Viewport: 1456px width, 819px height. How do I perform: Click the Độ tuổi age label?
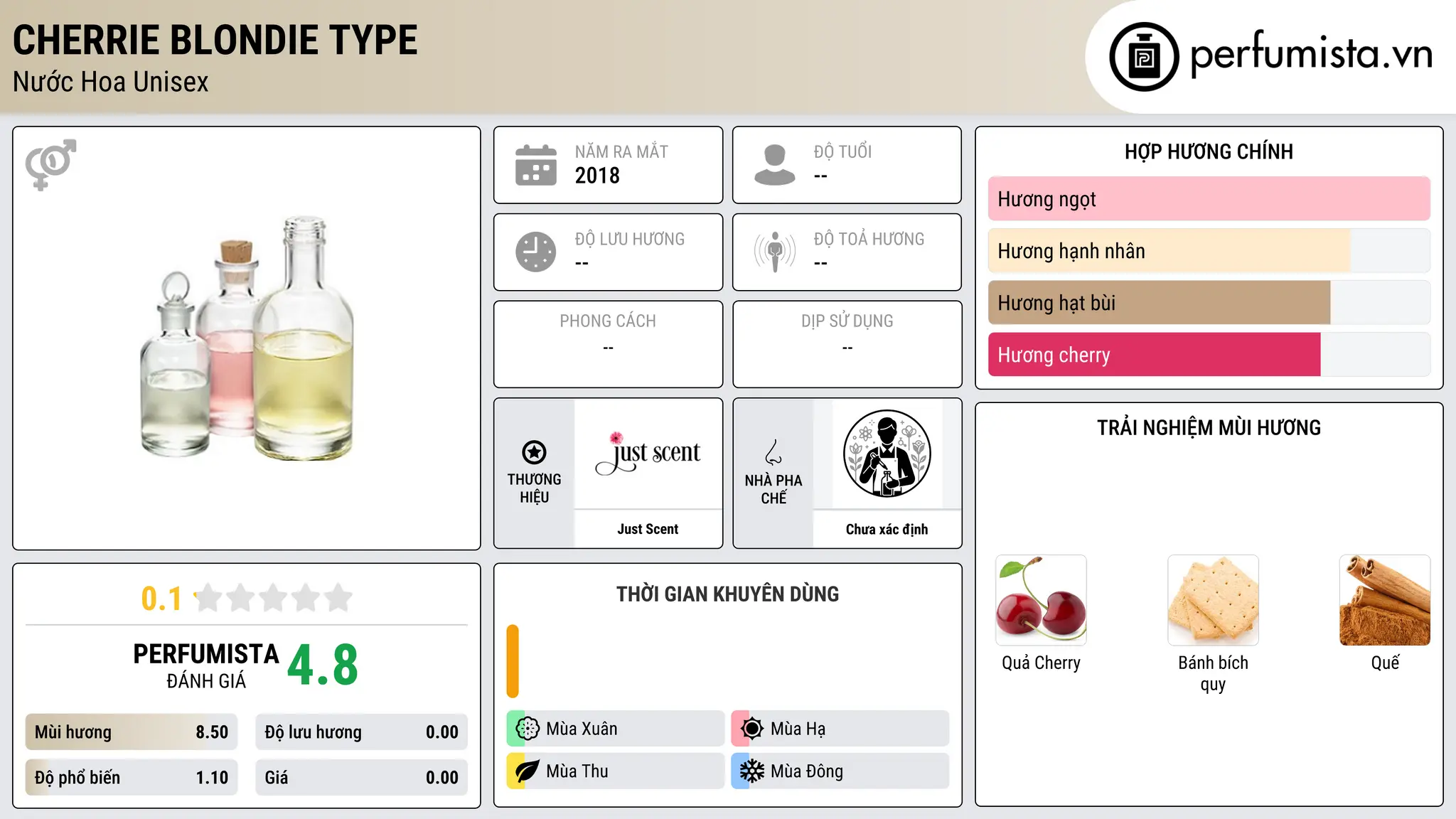[x=842, y=151]
